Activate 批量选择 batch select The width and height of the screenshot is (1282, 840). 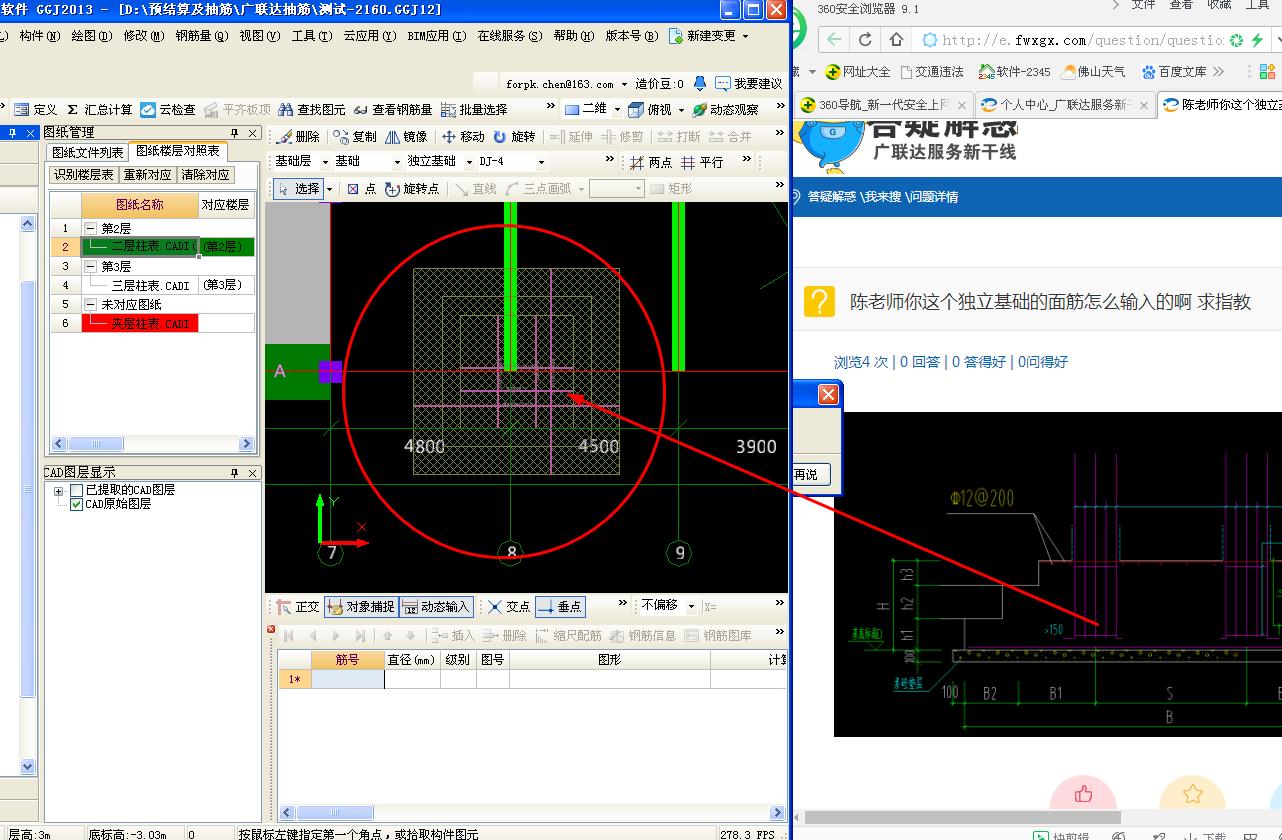coord(474,110)
